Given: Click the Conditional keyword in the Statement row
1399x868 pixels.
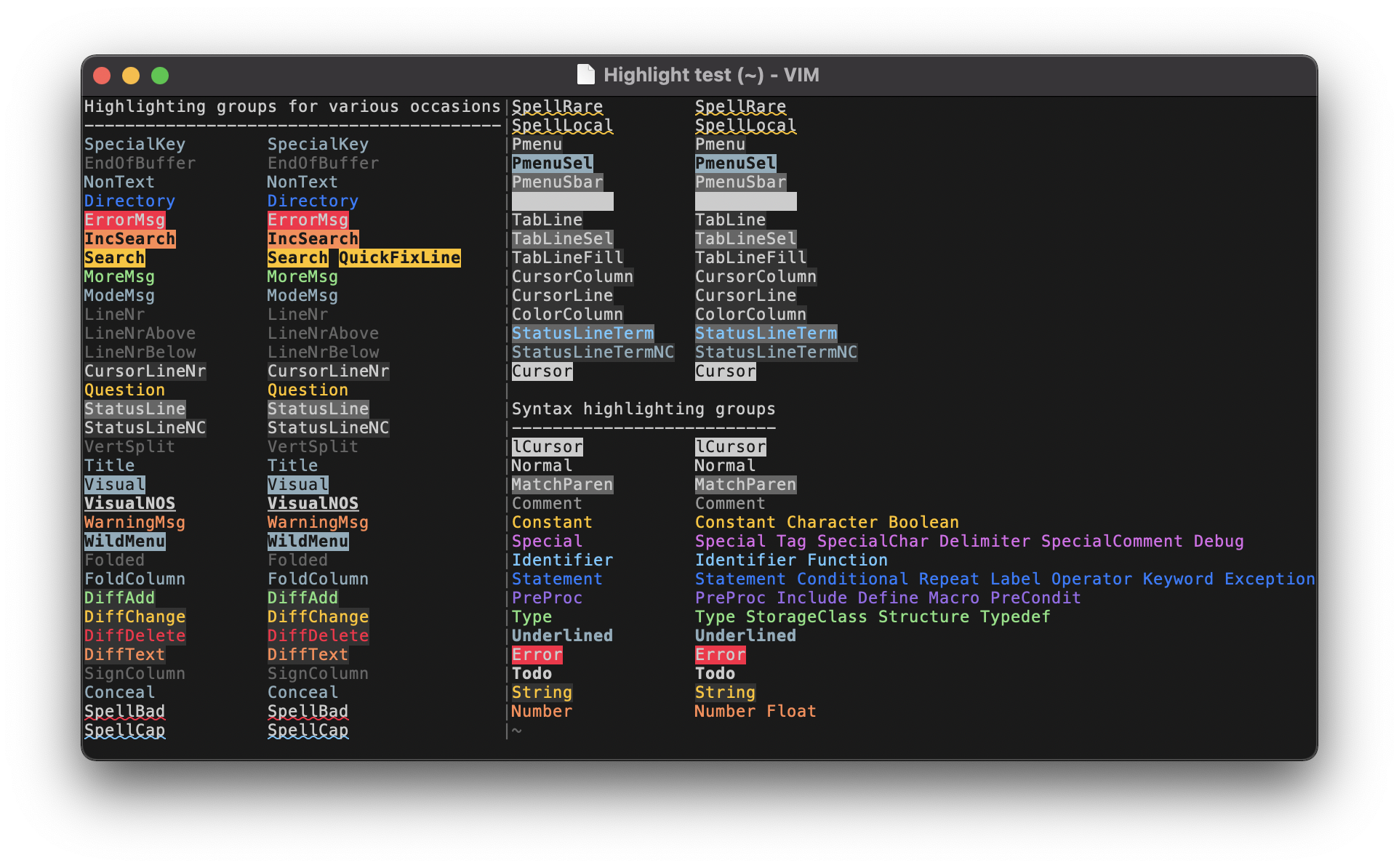Looking at the screenshot, I should coord(852,579).
